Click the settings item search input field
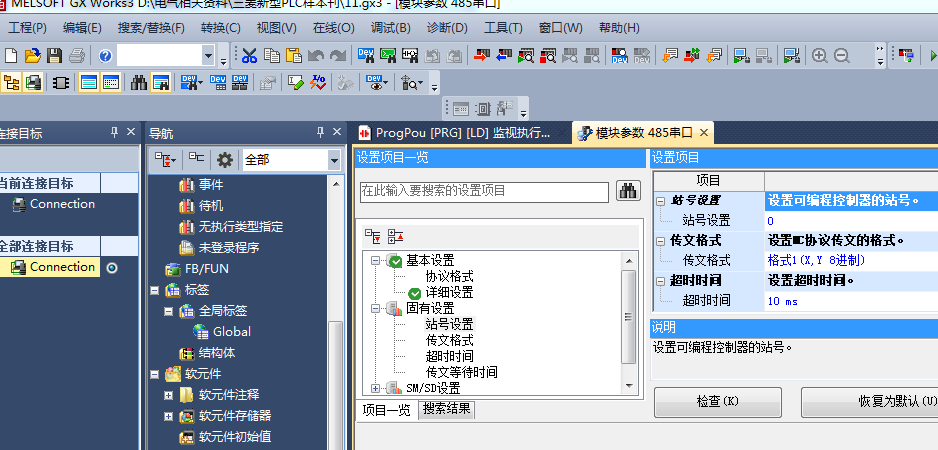This screenshot has height=450, width=938. tap(484, 192)
